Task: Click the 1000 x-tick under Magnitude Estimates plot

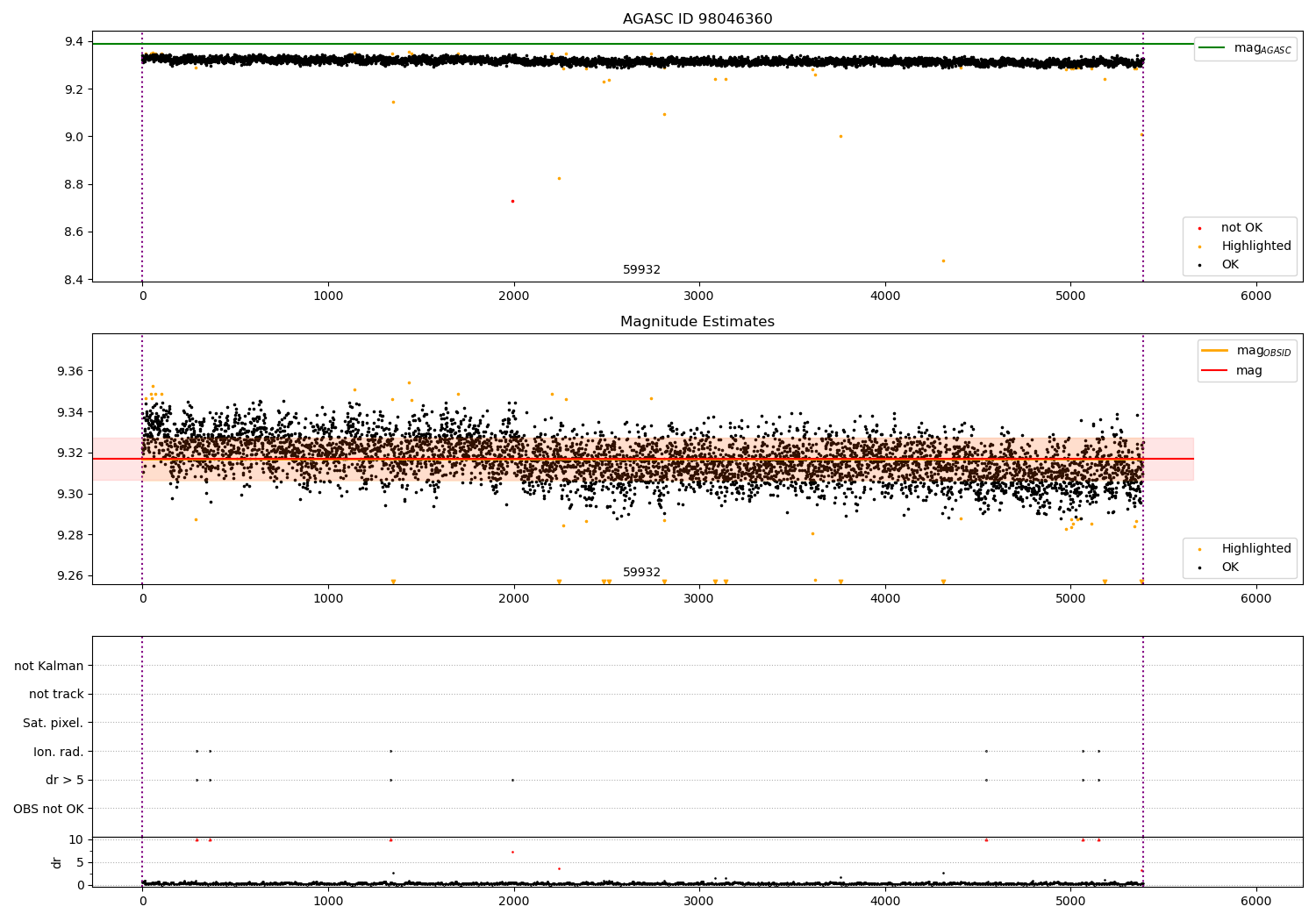Action: (x=328, y=599)
